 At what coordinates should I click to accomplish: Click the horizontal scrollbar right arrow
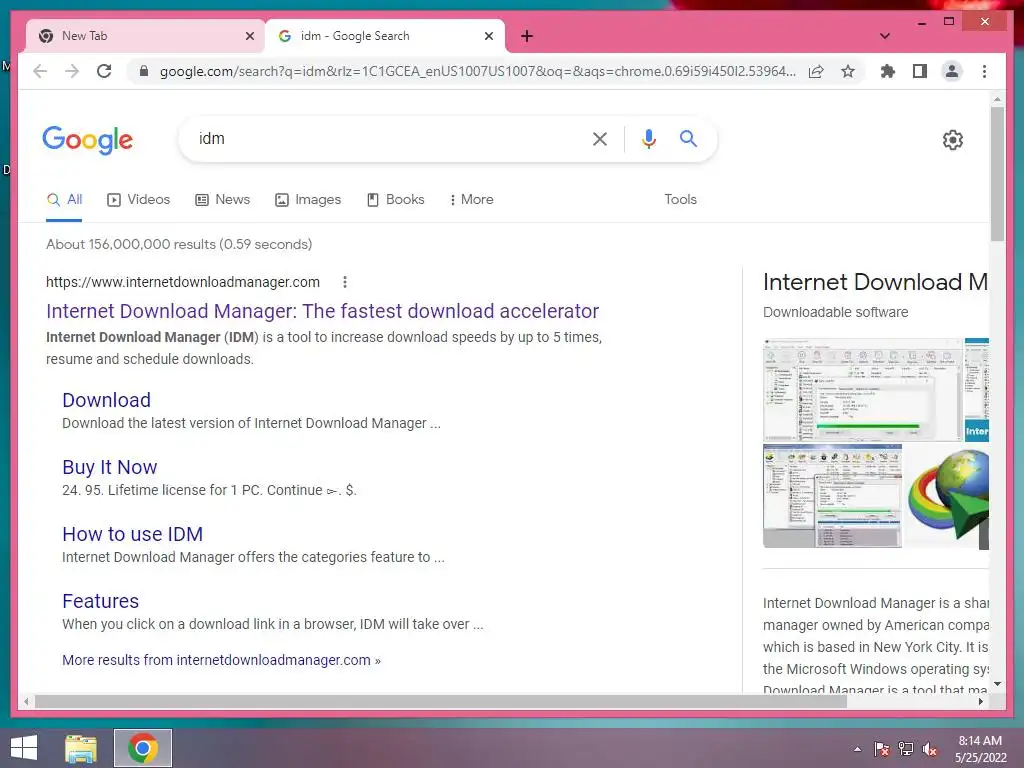(x=981, y=701)
